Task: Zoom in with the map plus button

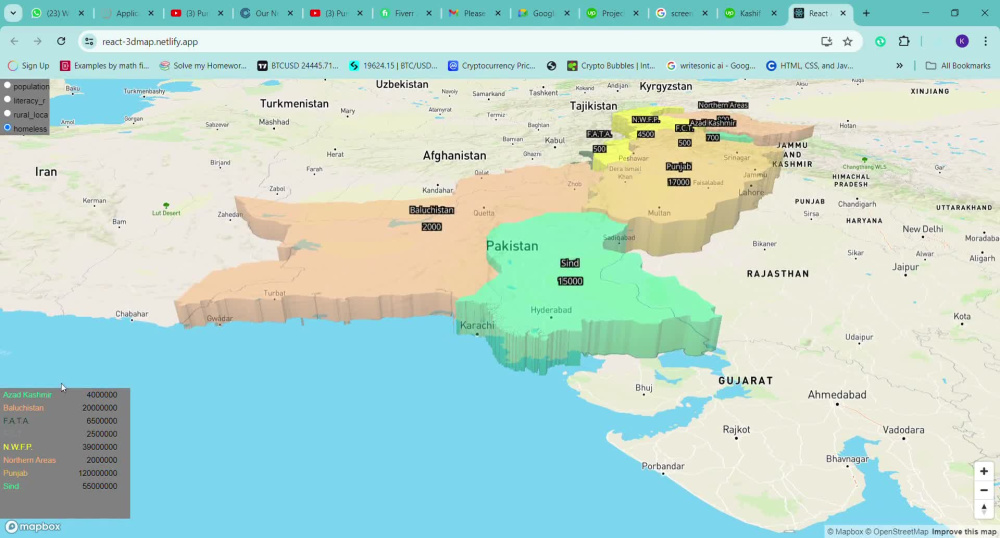Action: point(983,471)
